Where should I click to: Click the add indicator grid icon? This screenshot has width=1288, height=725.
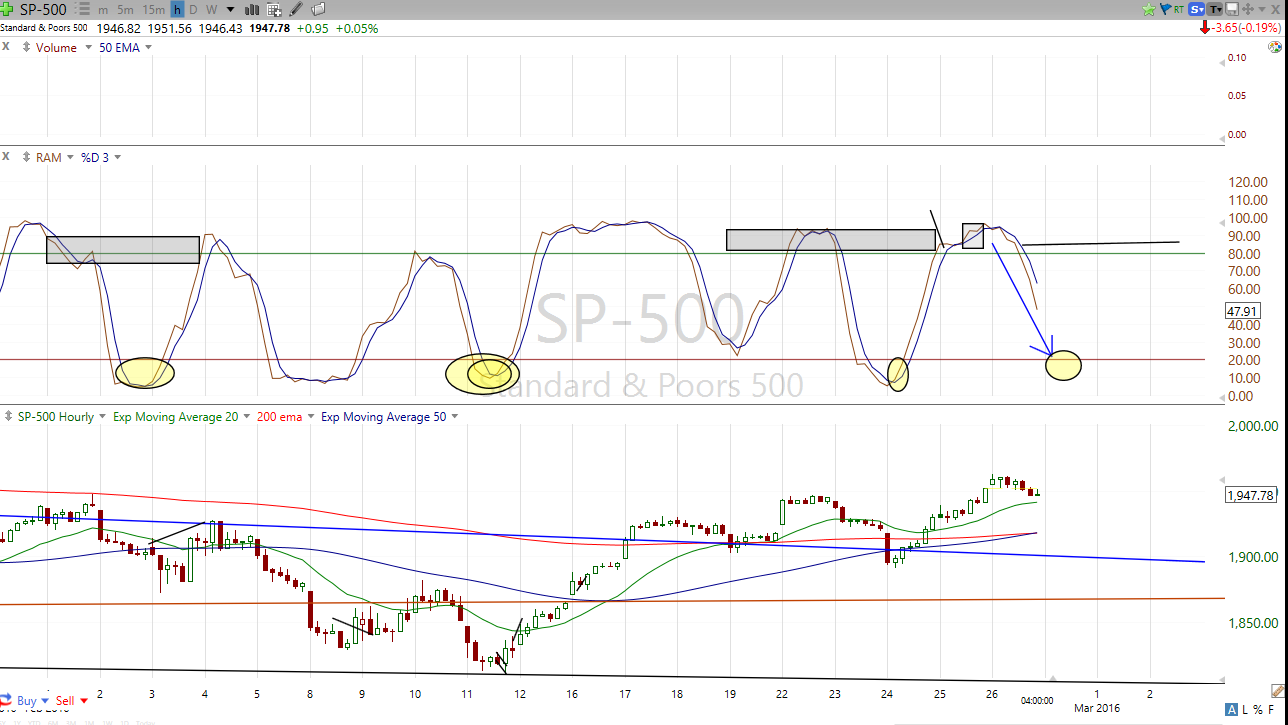tap(273, 10)
